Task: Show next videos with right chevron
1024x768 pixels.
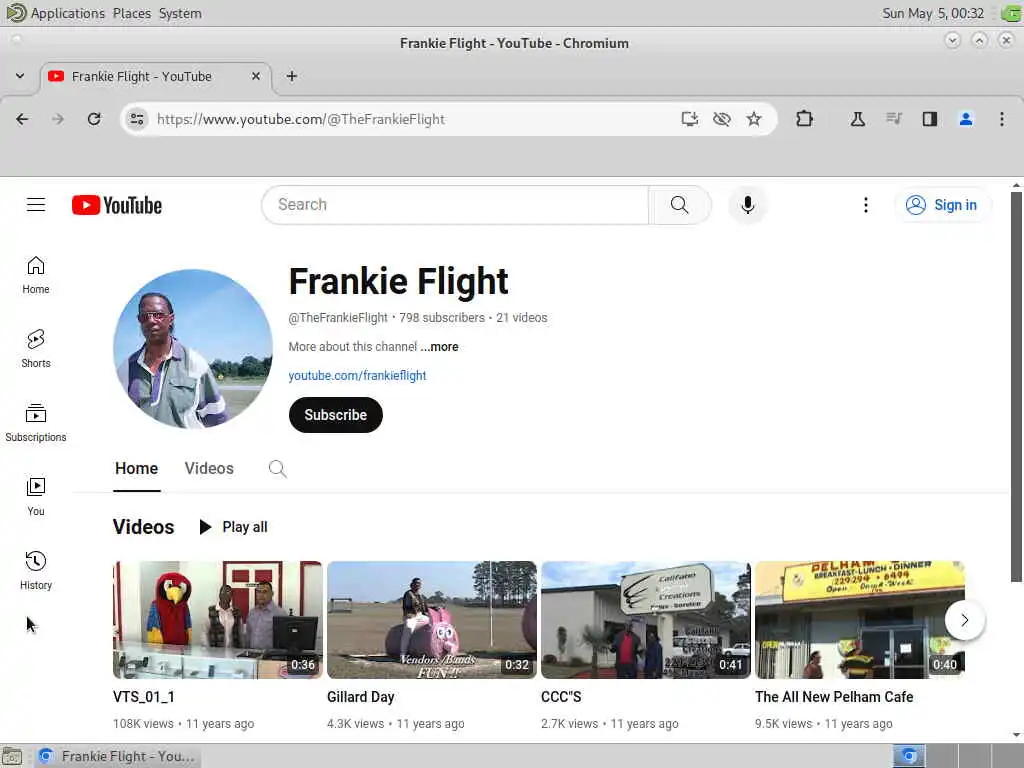Action: [x=965, y=620]
